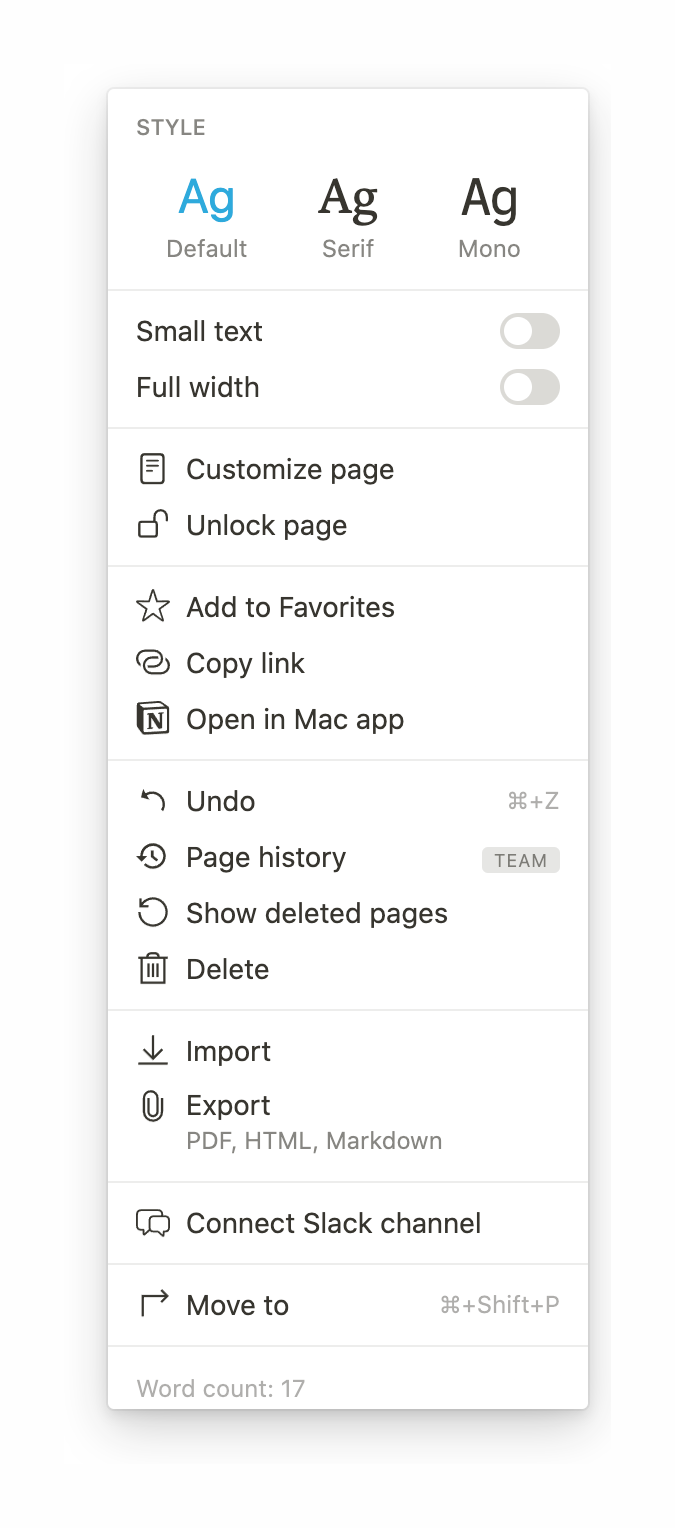Click the Copy link chain icon

(x=152, y=662)
